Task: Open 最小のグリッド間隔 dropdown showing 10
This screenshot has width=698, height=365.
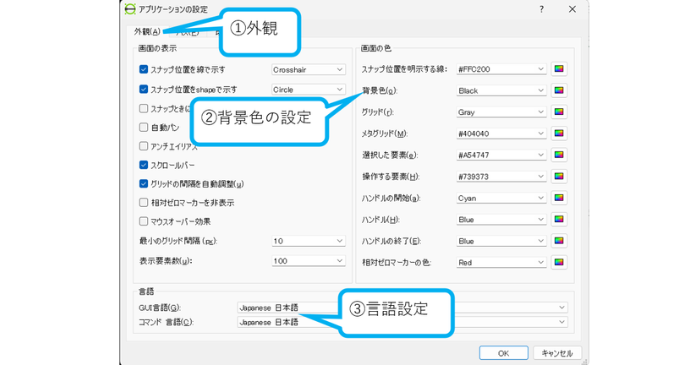Action: 308,241
